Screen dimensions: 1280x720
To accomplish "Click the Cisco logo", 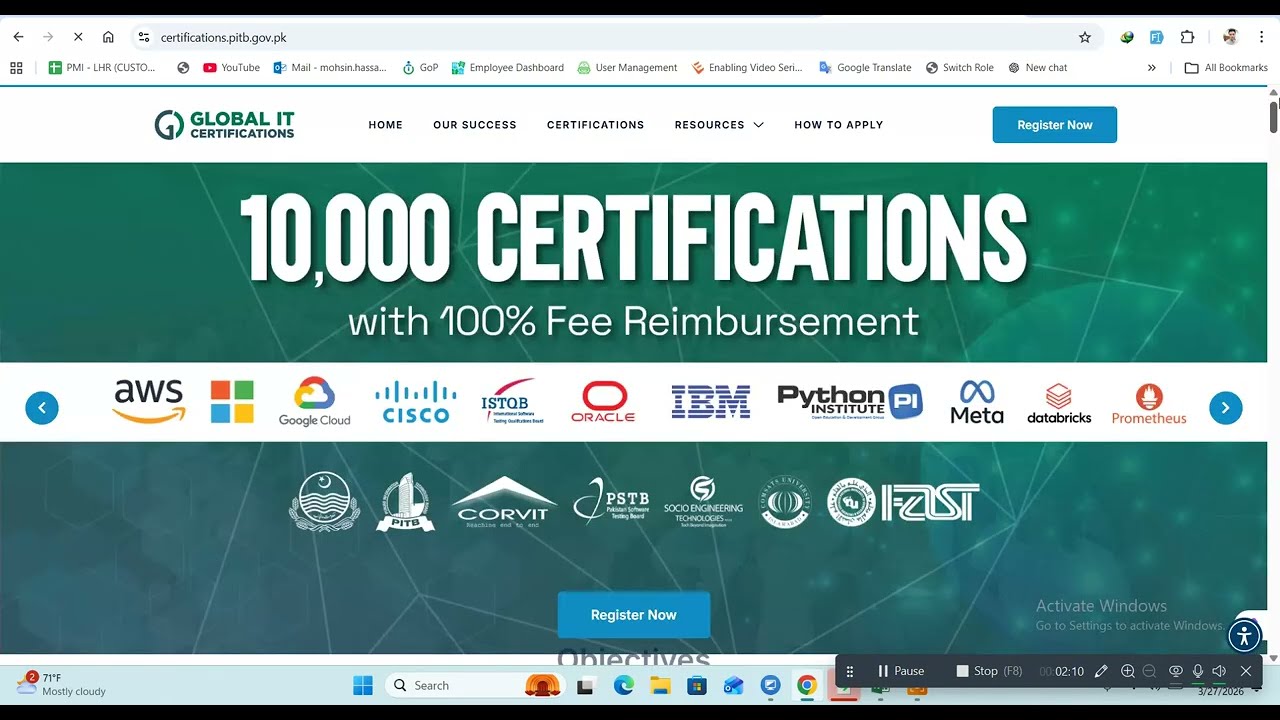I will click(x=416, y=402).
